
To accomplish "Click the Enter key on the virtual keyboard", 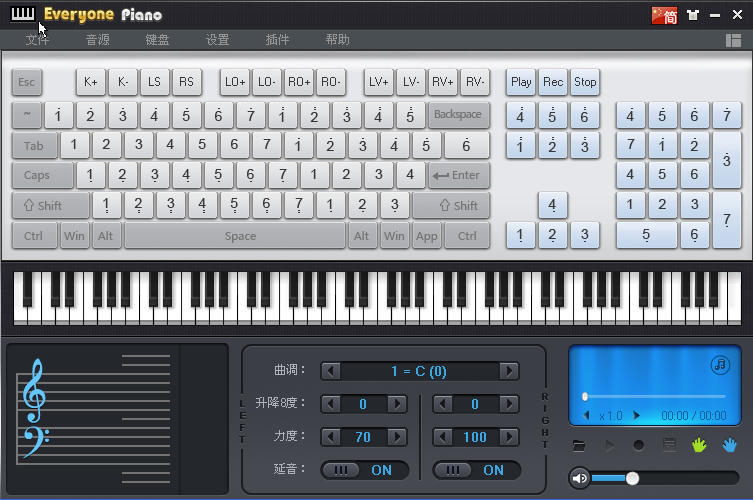I will pyautogui.click(x=459, y=175).
